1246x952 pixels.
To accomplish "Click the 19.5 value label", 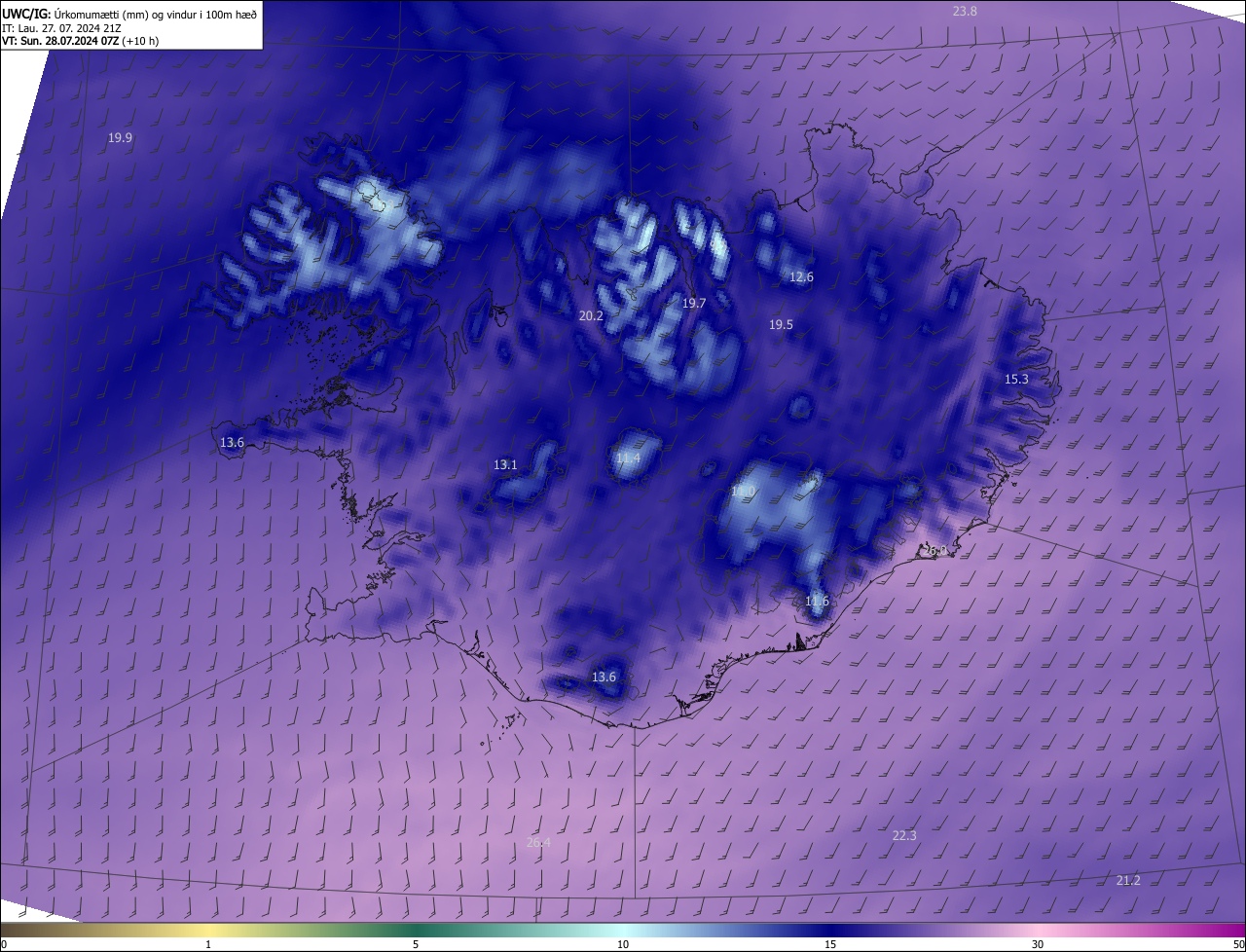I will [781, 325].
